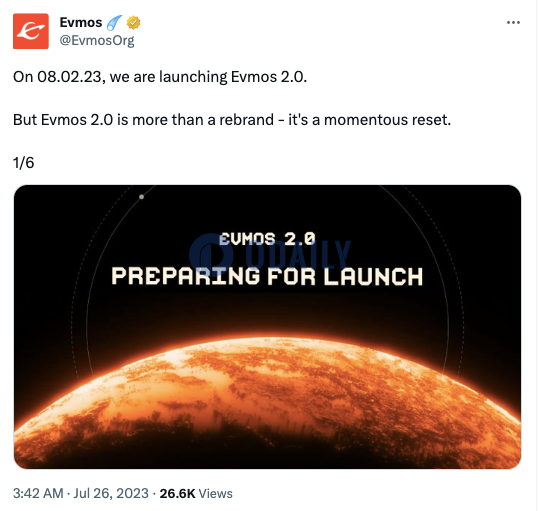Click the 3:42 AM timestamp
540x511 pixels.
click(x=38, y=493)
